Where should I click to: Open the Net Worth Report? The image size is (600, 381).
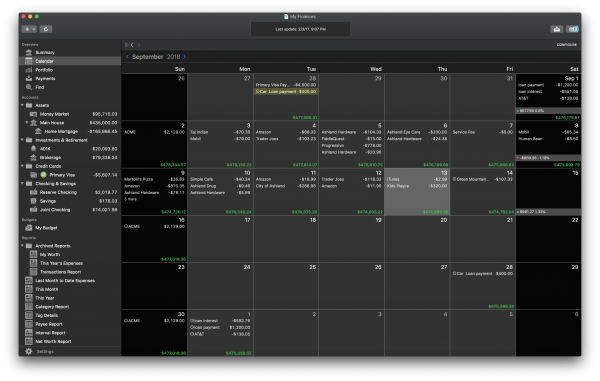pyautogui.click(x=53, y=341)
